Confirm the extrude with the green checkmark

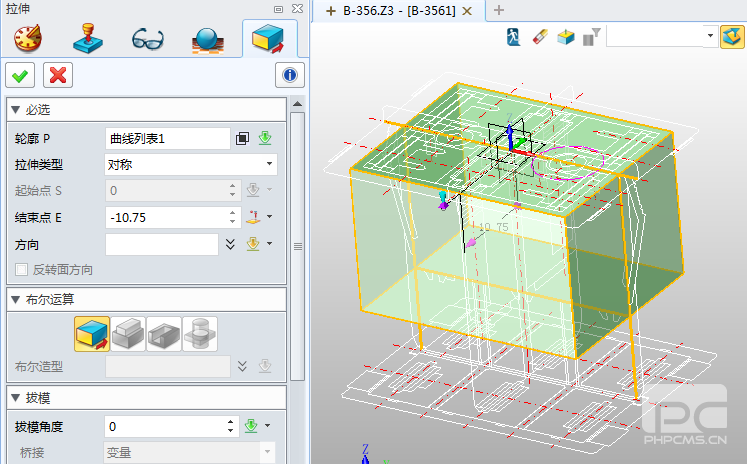pos(20,74)
